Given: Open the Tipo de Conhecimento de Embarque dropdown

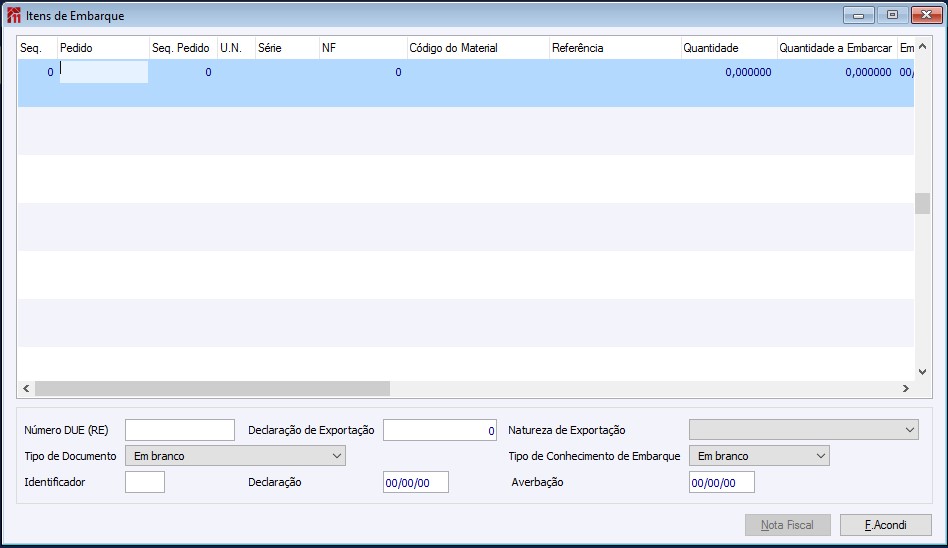Looking at the screenshot, I should [x=759, y=456].
